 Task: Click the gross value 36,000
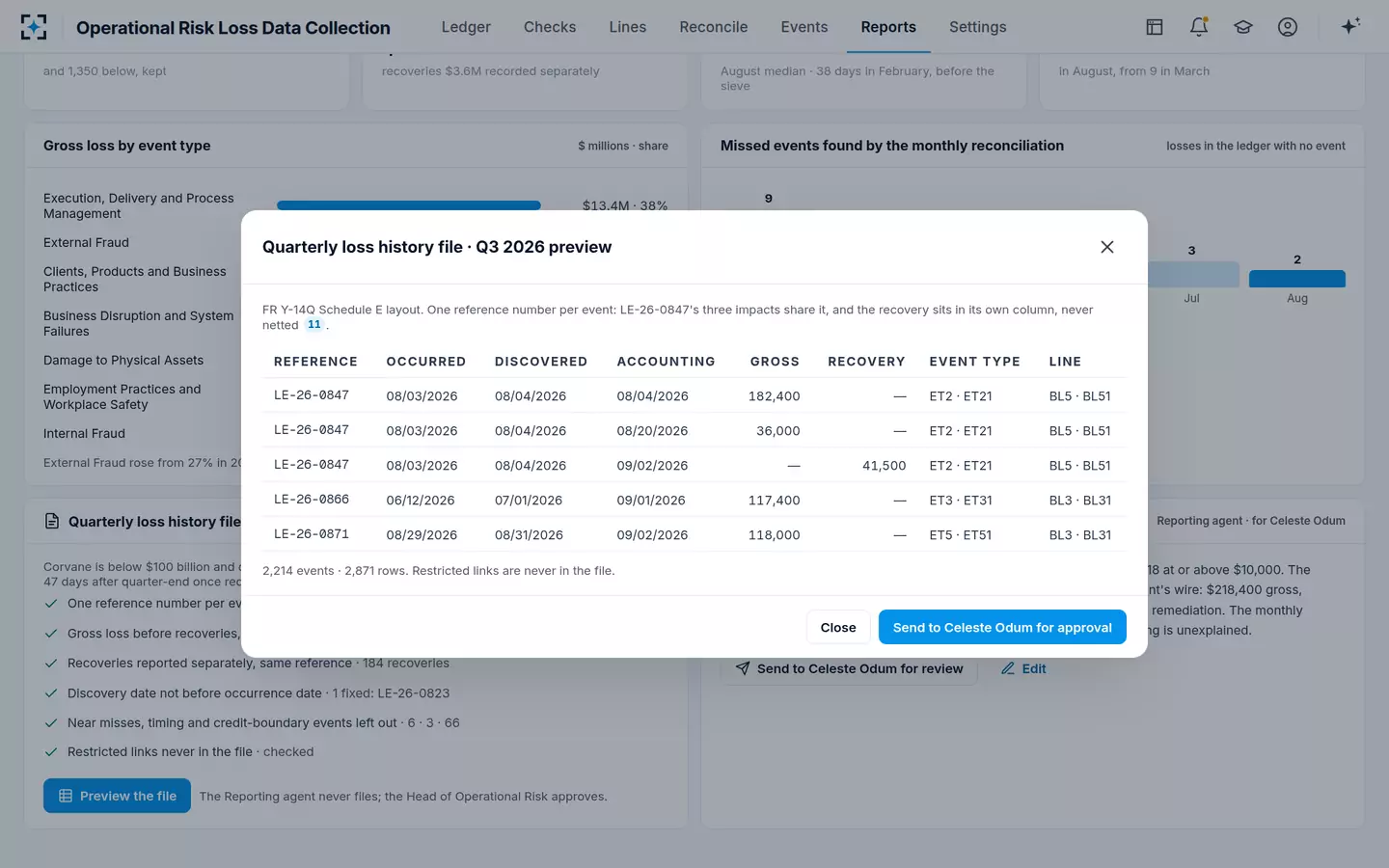(778, 431)
